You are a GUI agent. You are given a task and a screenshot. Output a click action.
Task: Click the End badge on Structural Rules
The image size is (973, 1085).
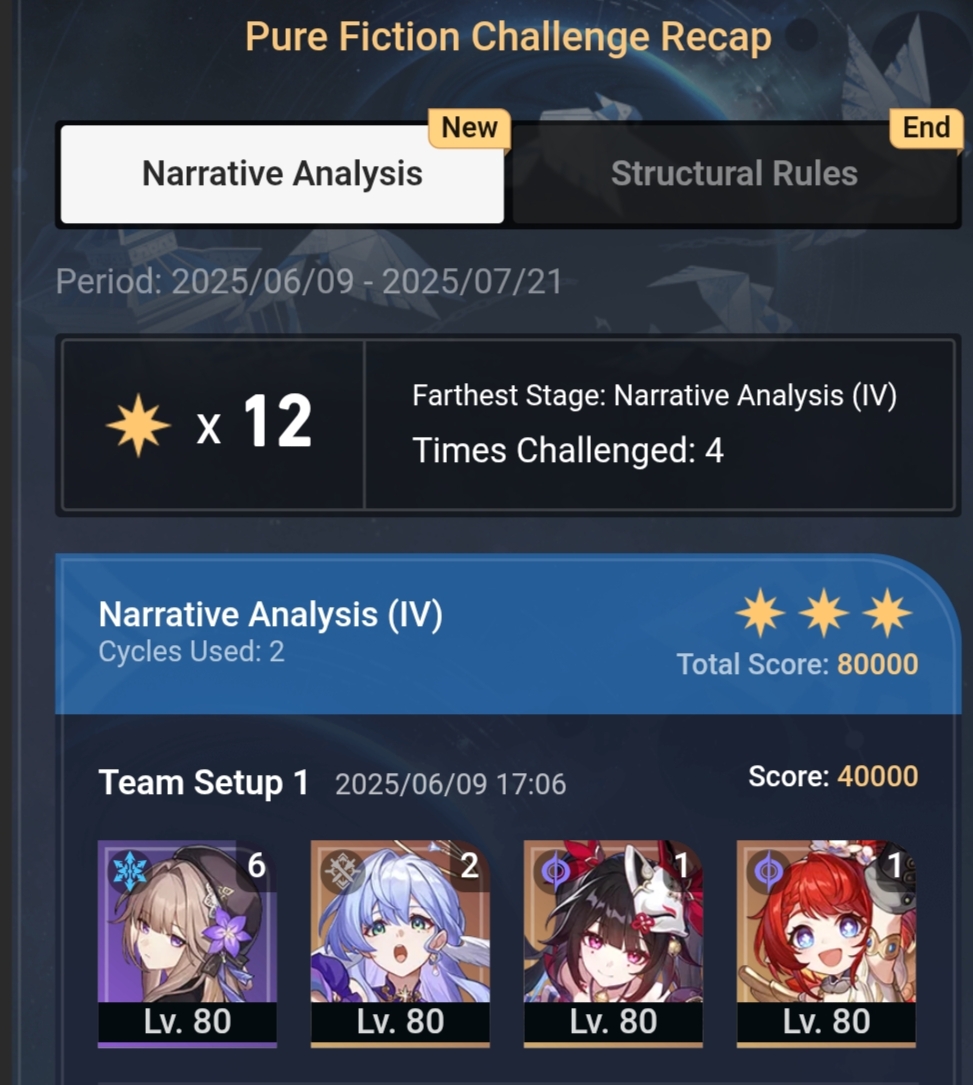point(926,128)
